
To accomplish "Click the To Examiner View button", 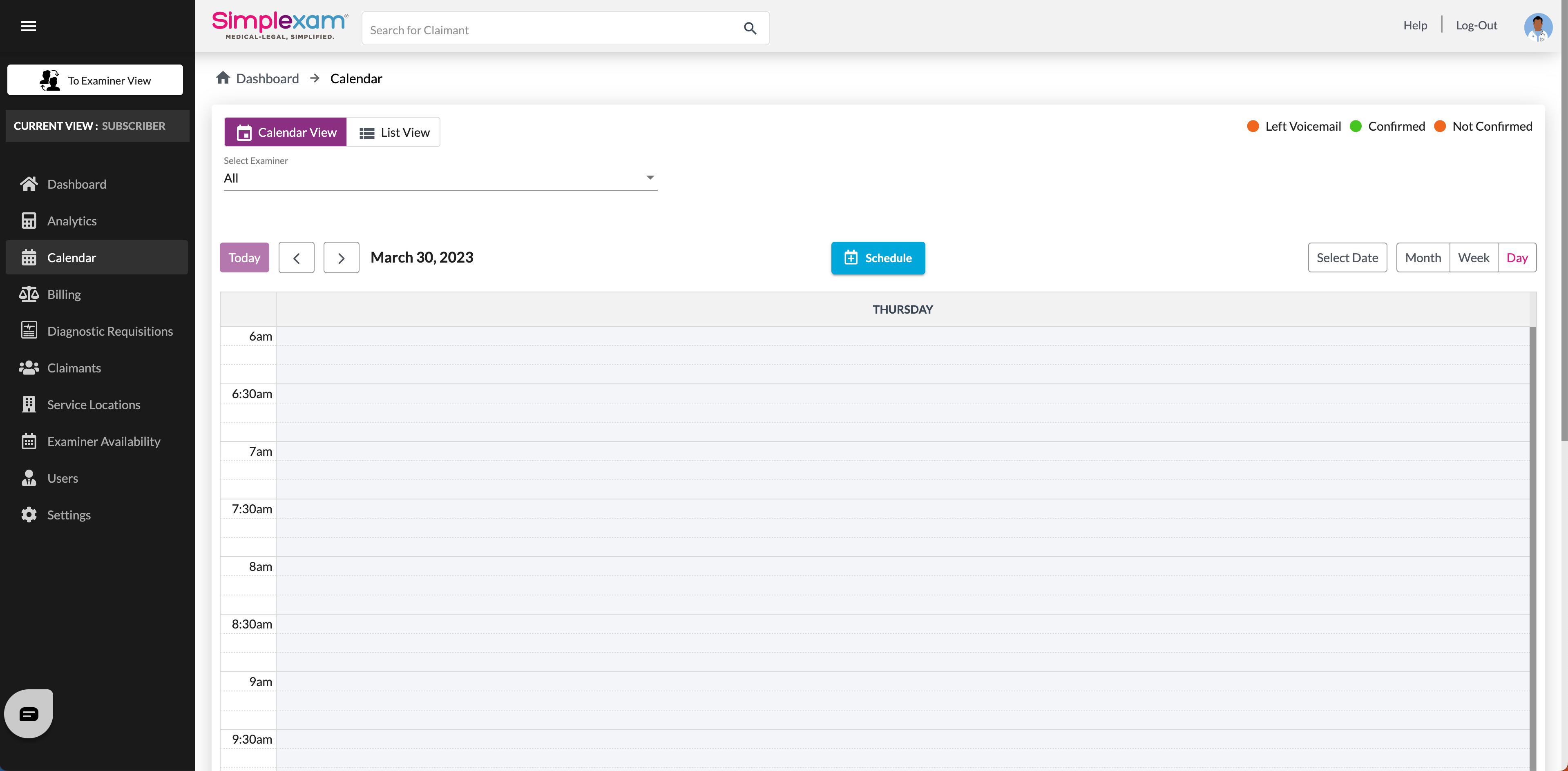I will point(95,80).
